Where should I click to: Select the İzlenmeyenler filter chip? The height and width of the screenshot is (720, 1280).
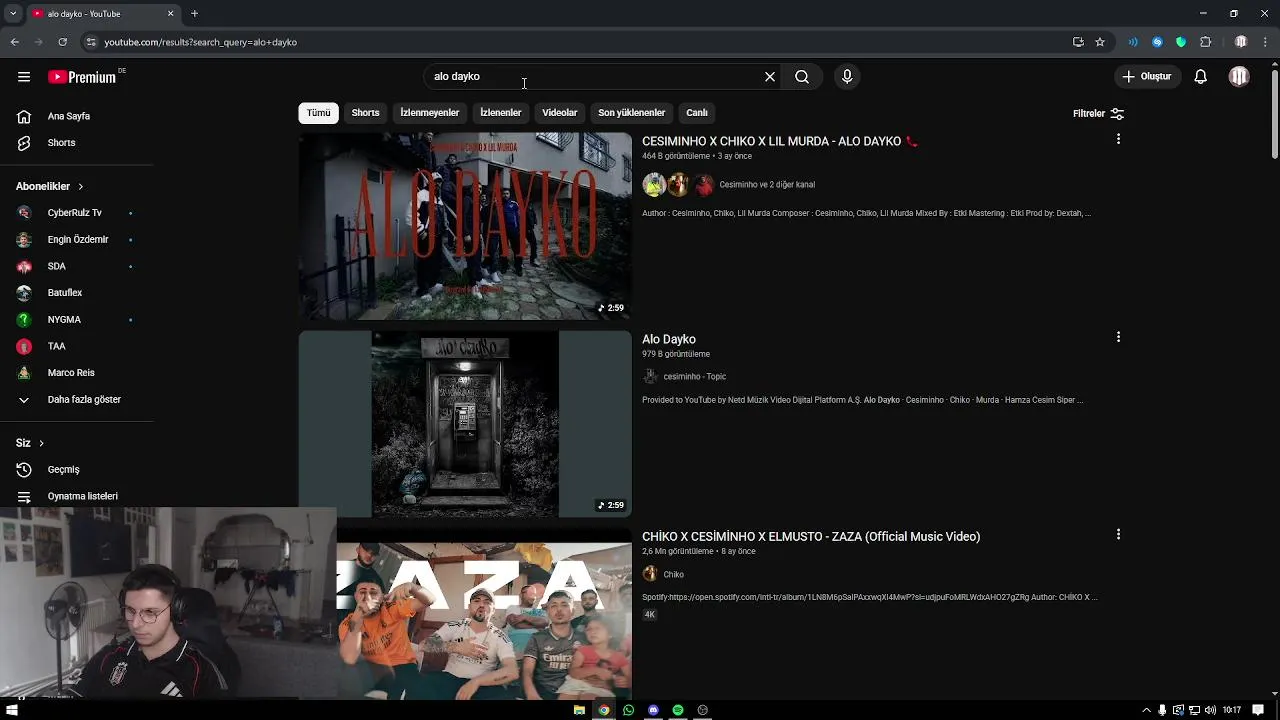pos(430,113)
